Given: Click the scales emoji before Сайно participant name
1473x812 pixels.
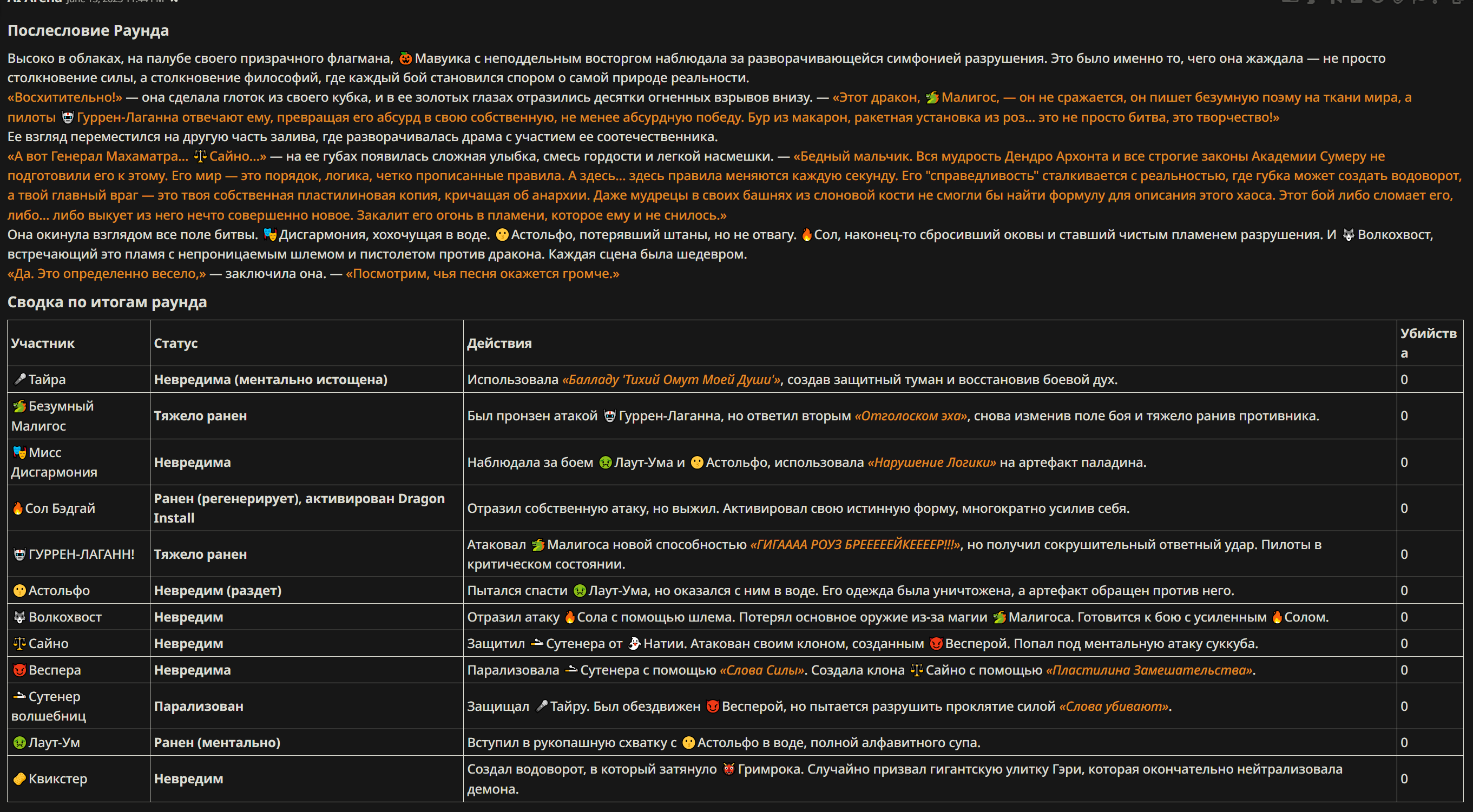Looking at the screenshot, I should [20, 643].
